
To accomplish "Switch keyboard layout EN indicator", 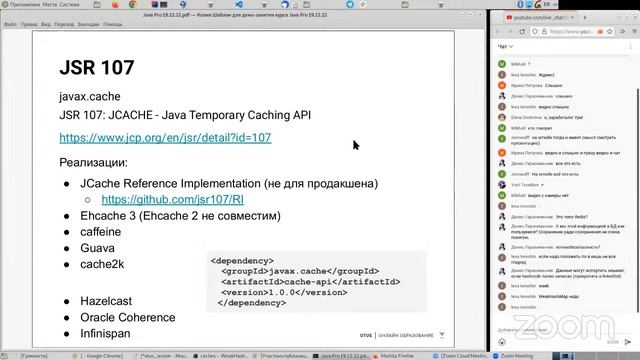I will pos(547,4).
